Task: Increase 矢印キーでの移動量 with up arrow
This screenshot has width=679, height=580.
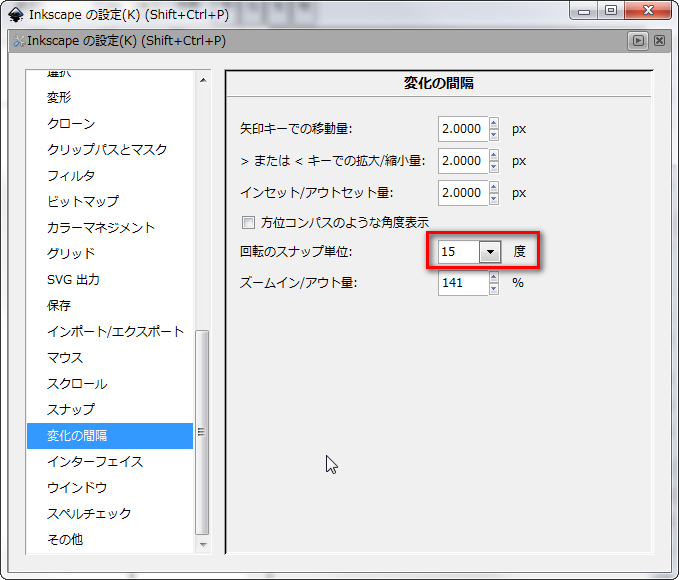Action: pos(494,123)
